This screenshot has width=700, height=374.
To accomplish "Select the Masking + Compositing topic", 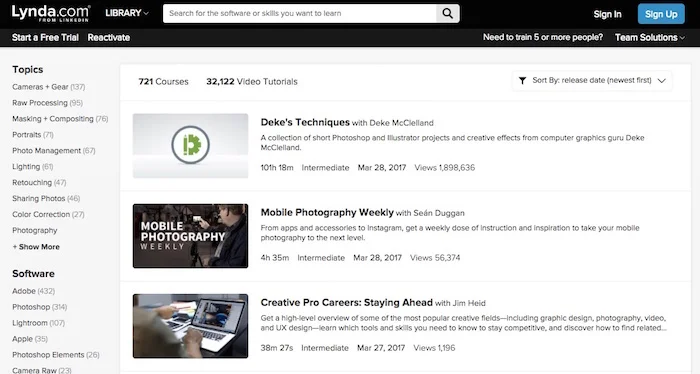I will [x=60, y=119].
